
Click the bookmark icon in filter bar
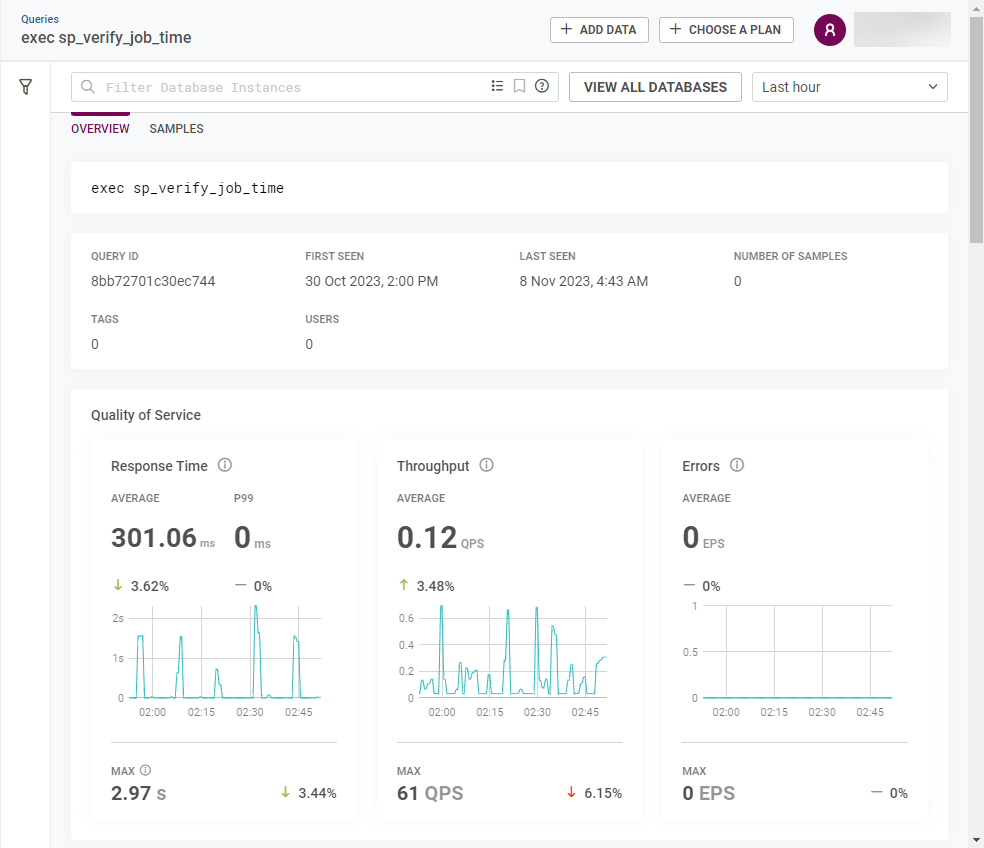click(x=519, y=87)
